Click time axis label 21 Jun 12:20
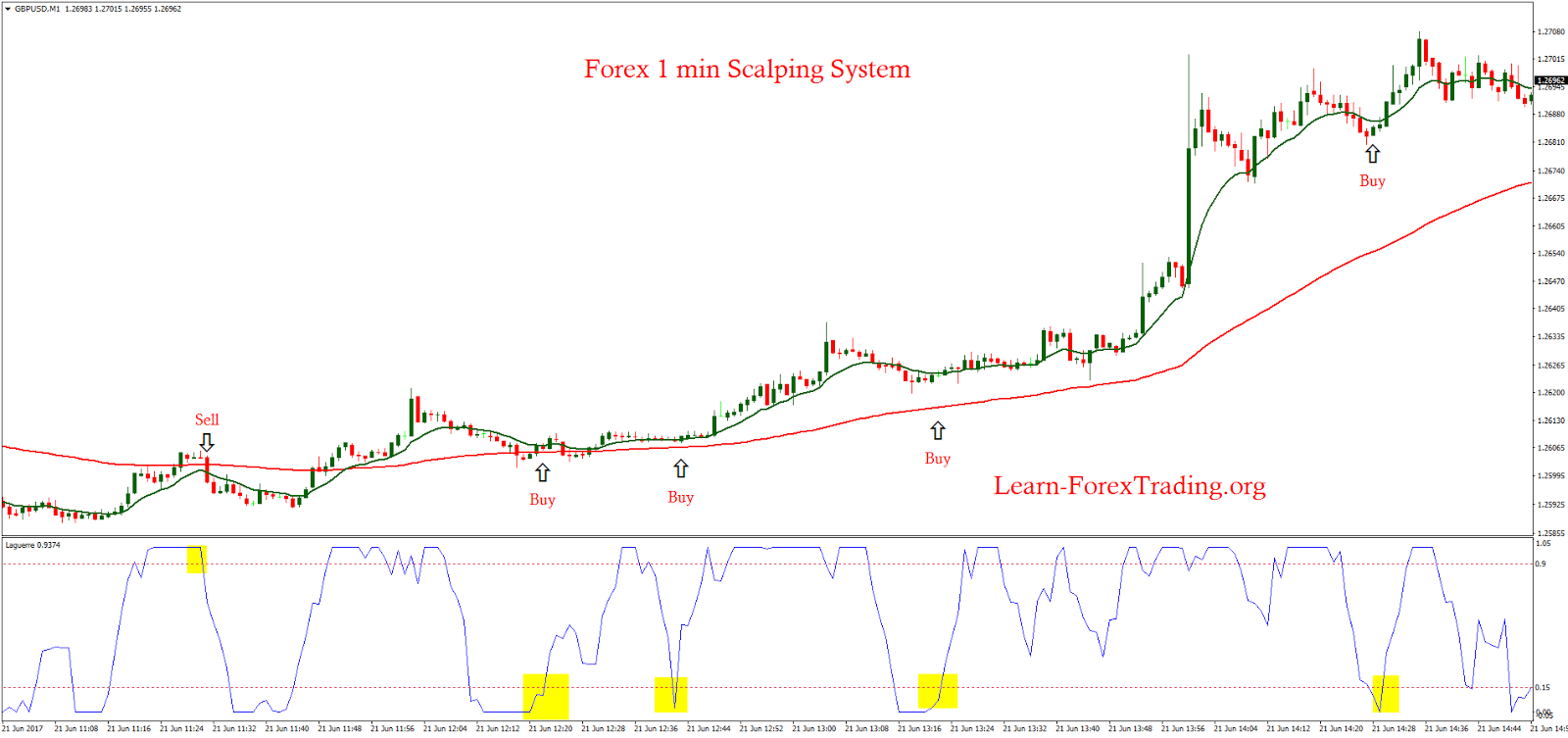The height and width of the screenshot is (738, 1568). pos(551,729)
